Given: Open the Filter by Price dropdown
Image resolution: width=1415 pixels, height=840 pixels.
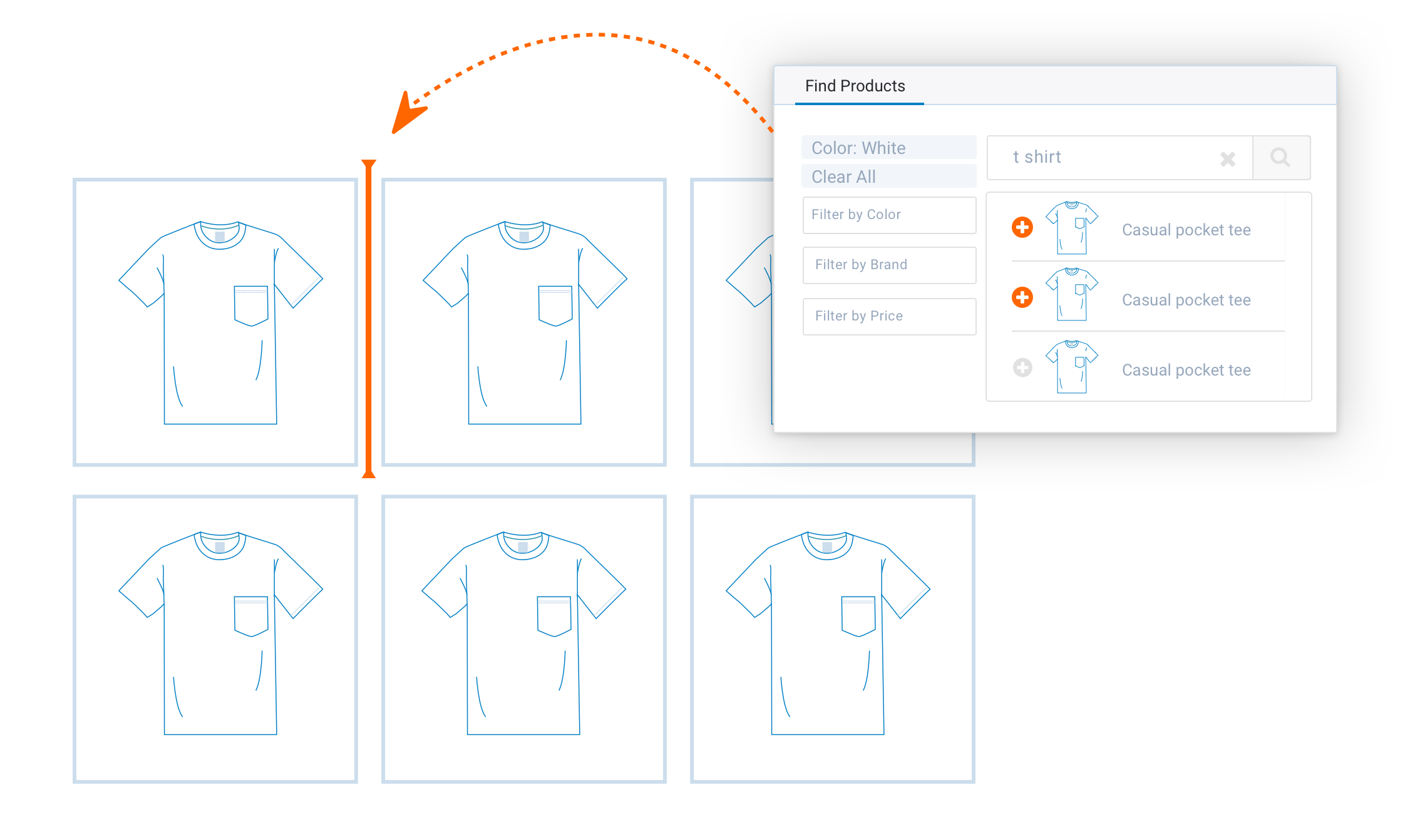Looking at the screenshot, I should click(889, 316).
